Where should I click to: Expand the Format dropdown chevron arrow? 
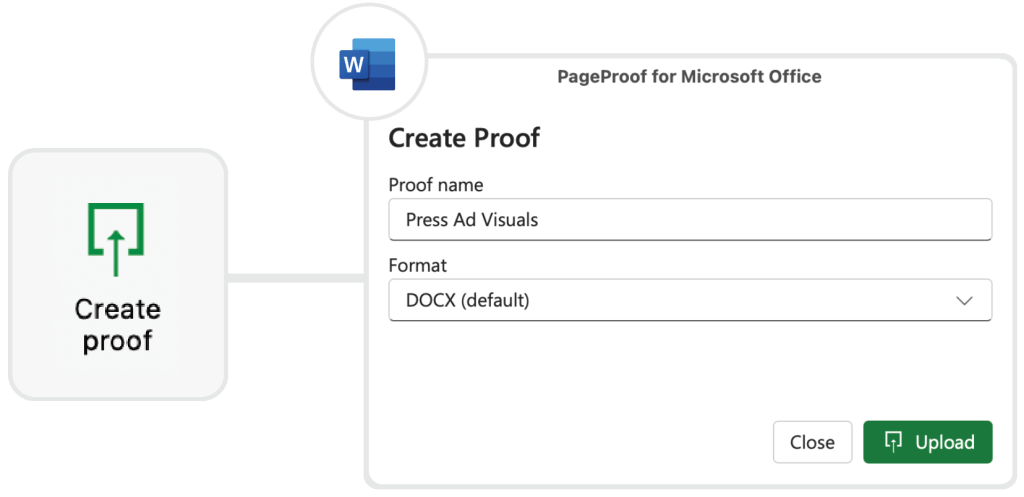click(964, 300)
